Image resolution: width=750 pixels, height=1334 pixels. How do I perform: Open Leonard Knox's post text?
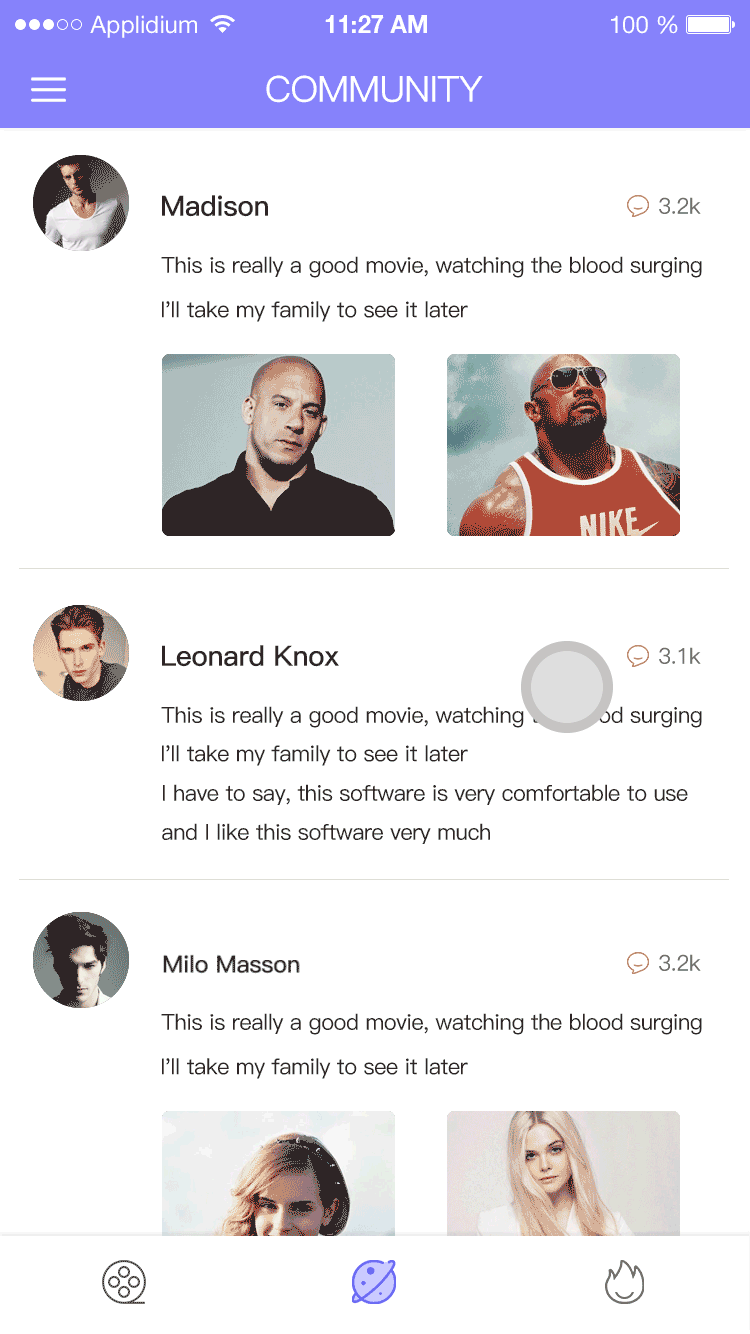(x=432, y=774)
